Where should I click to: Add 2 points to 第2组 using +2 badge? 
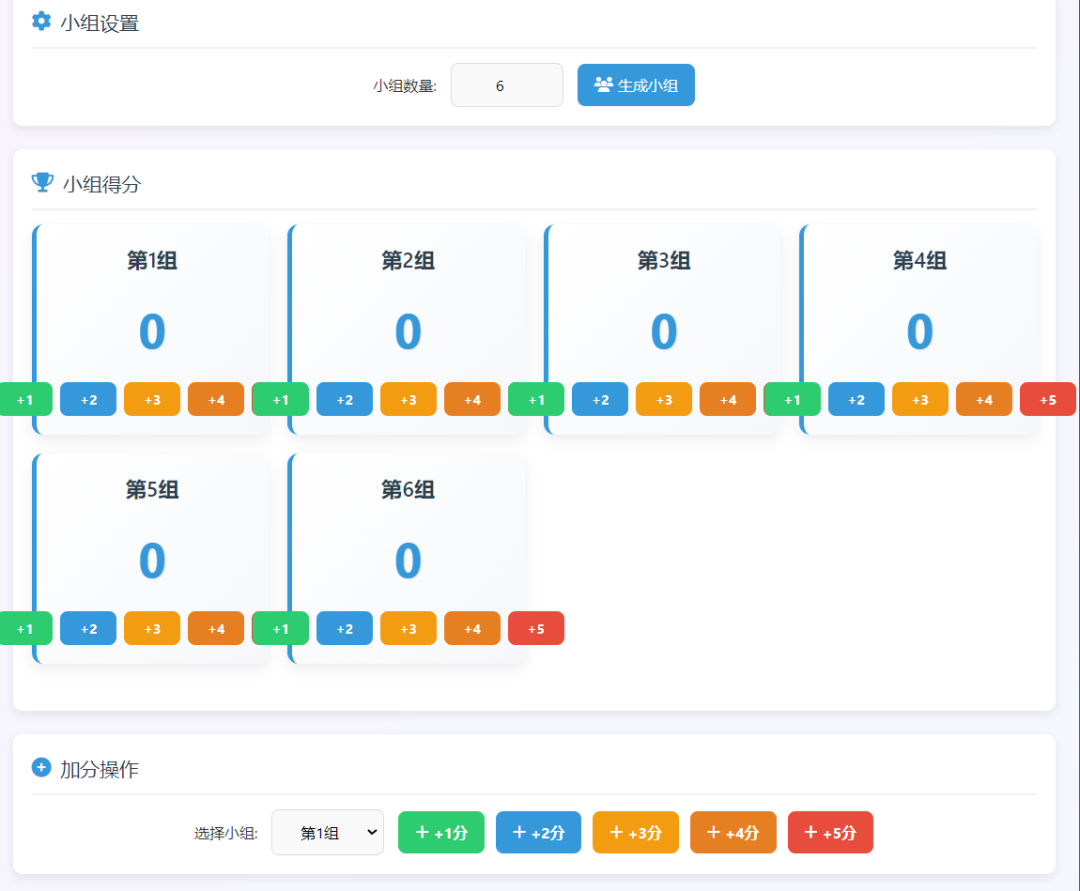click(x=344, y=399)
